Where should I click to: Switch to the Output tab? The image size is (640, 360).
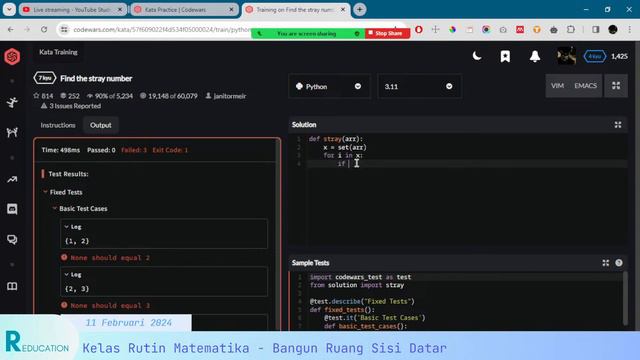[x=101, y=125]
